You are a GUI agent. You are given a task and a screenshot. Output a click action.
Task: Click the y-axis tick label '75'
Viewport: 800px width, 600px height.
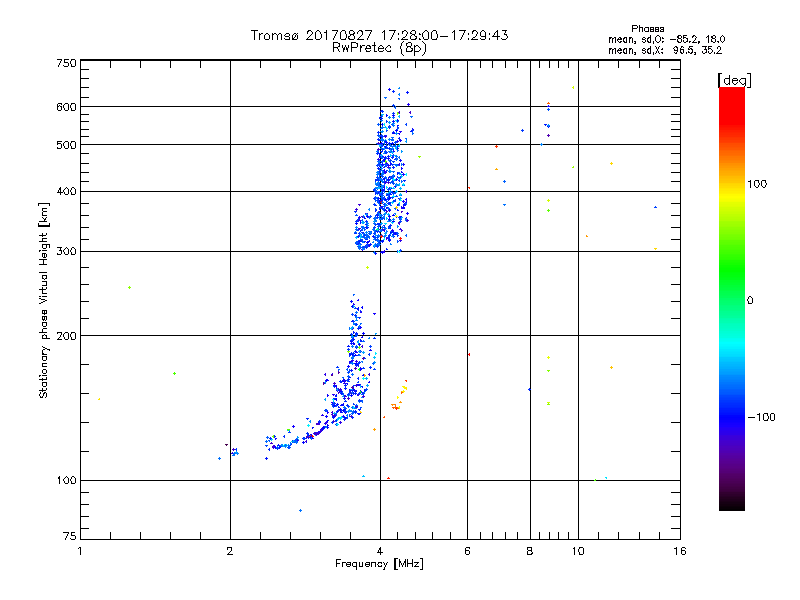pos(70,536)
